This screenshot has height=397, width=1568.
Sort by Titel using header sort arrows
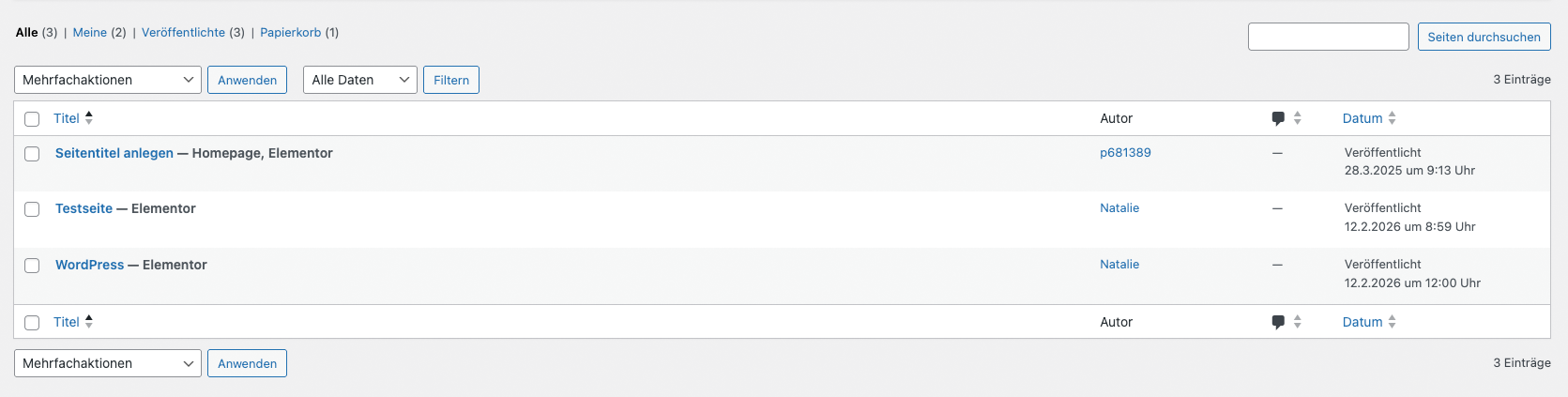point(89,118)
